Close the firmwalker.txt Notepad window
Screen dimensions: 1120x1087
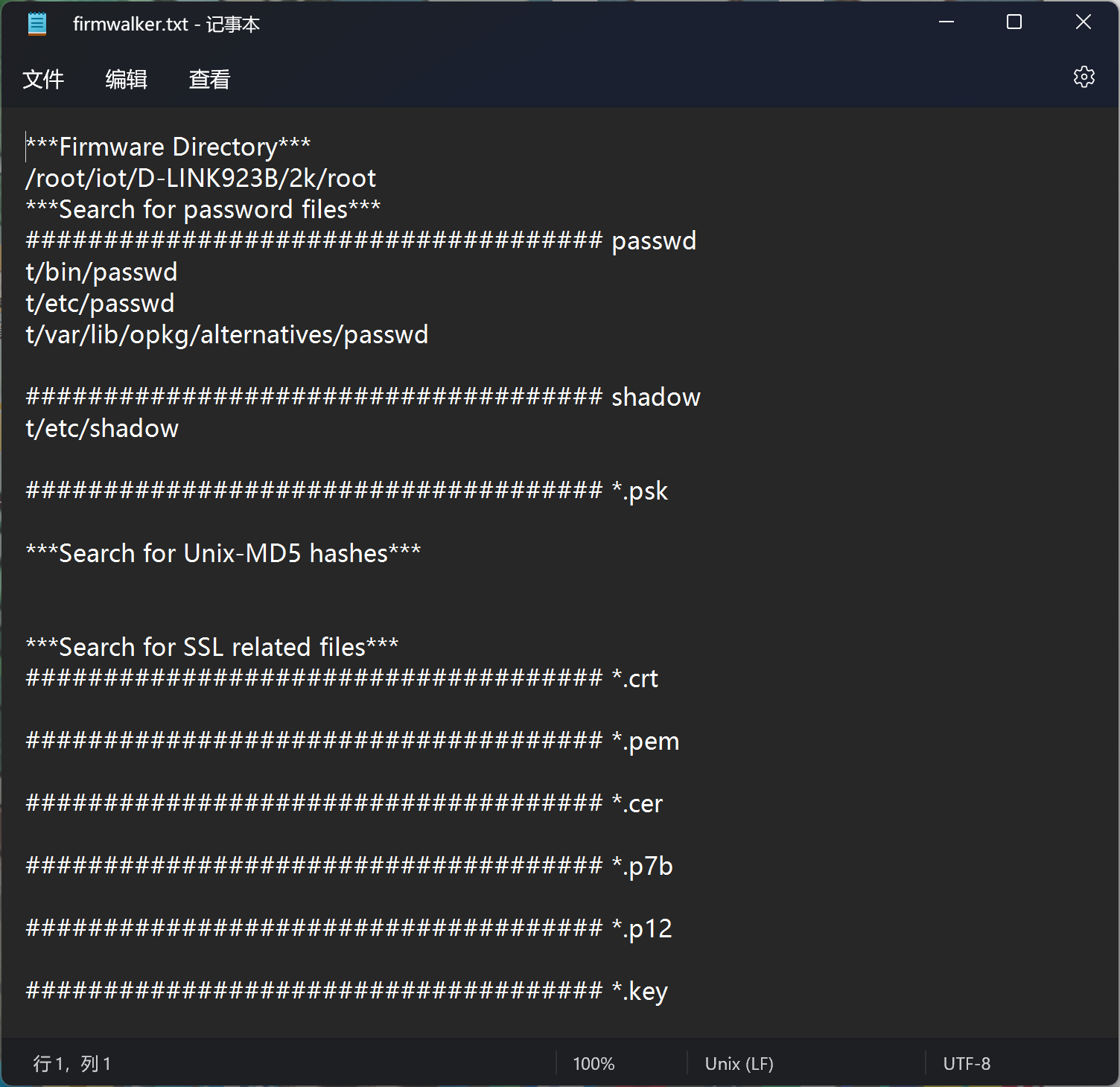coord(1084,22)
